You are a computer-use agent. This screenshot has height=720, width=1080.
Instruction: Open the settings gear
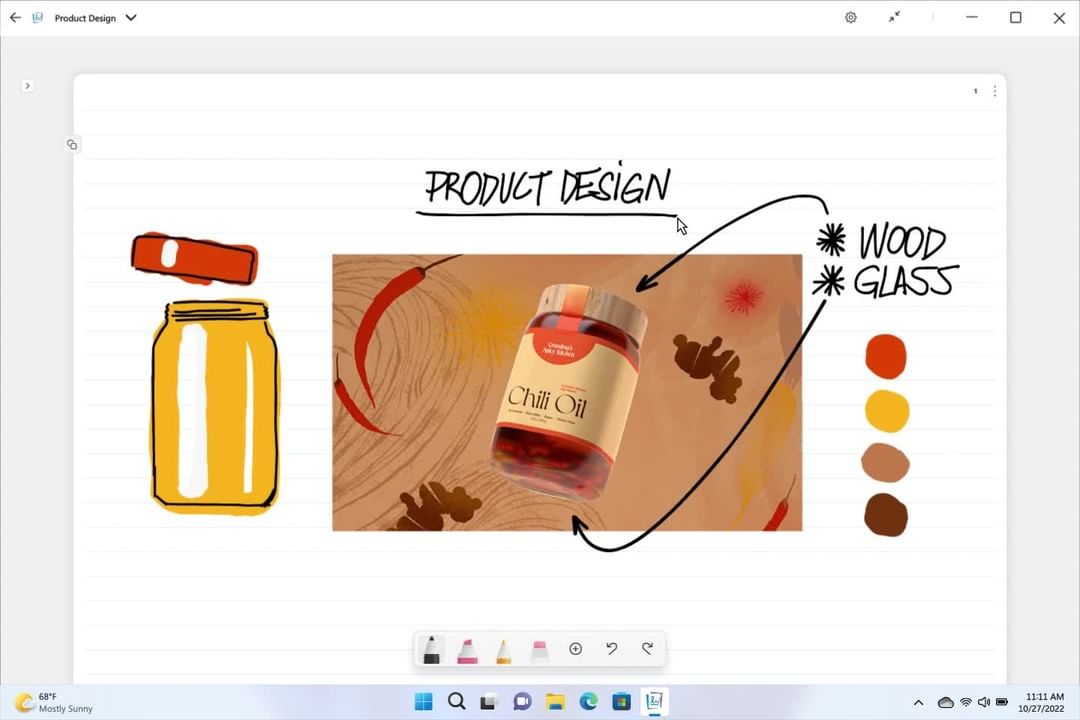click(x=851, y=18)
